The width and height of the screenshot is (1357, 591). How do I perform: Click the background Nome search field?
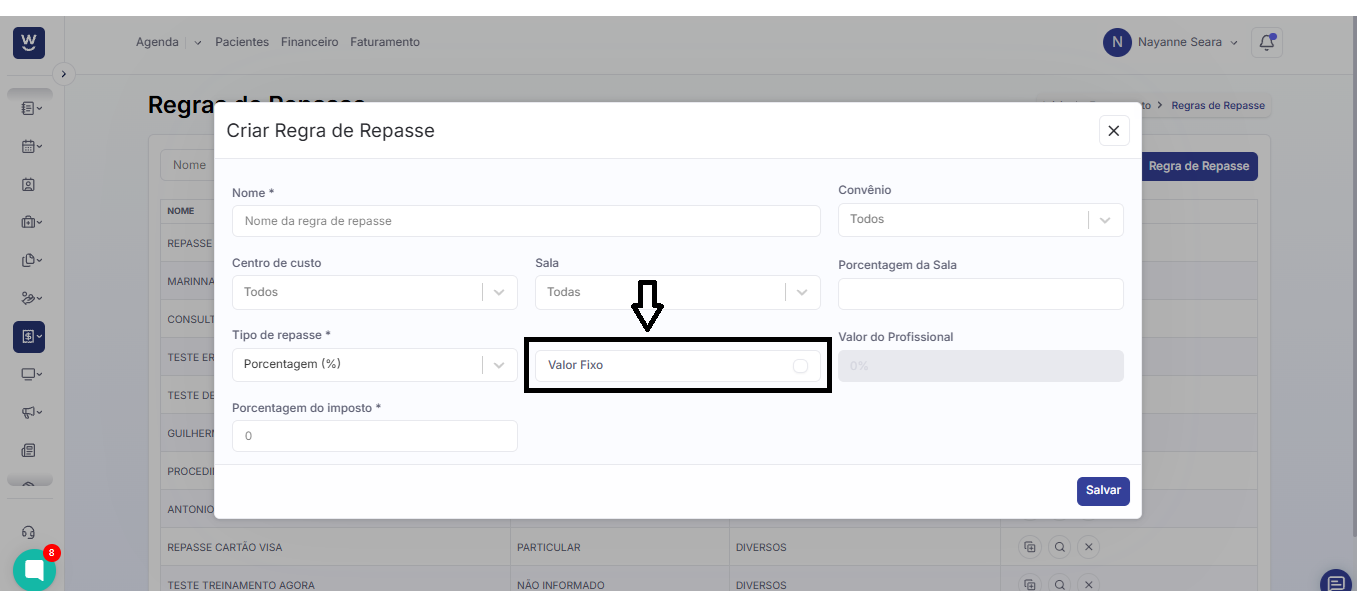point(188,165)
